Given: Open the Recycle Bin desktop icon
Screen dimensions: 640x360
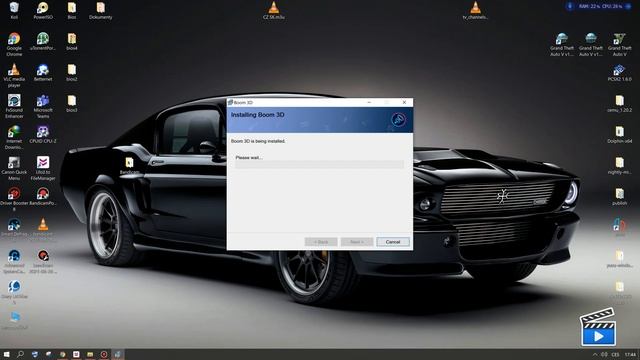Looking at the screenshot, I should (14, 11).
